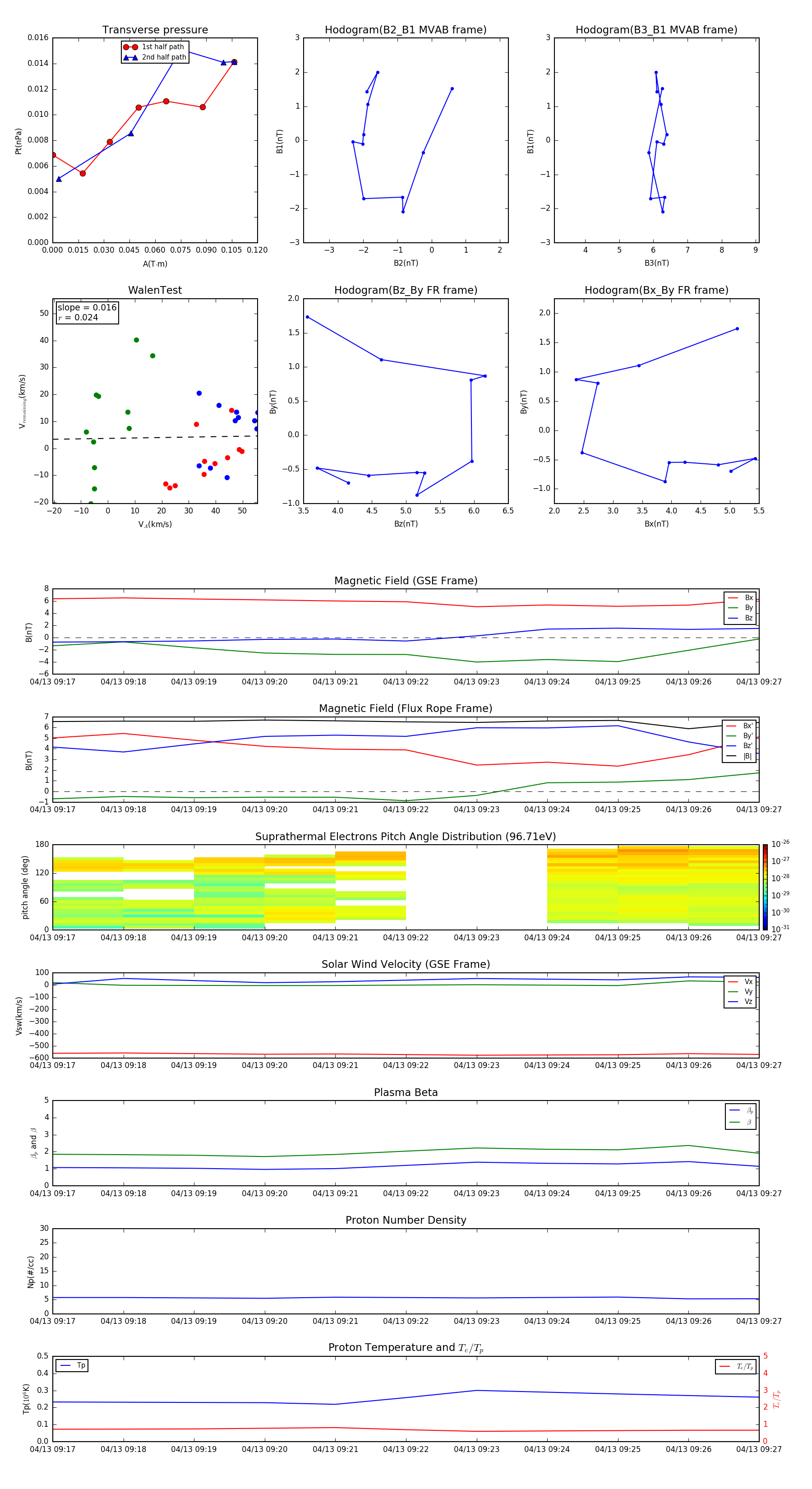Click the 'A(T·m)' x-axis label
Screen dimensions: 812x1489
pos(155,264)
